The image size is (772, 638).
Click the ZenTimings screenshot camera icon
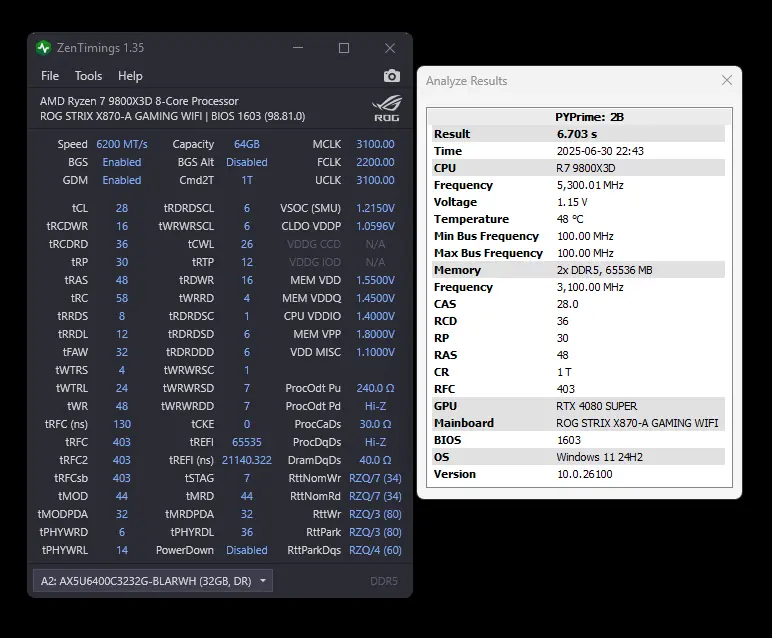[392, 76]
